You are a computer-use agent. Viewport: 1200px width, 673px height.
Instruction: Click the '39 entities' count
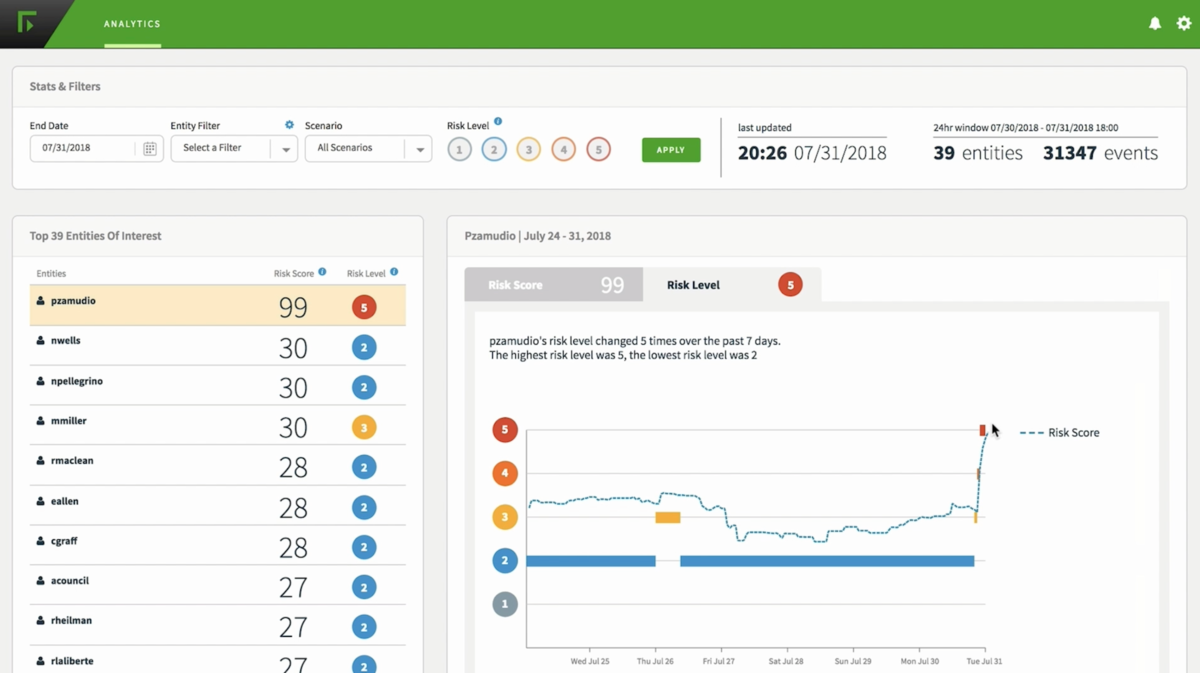click(x=978, y=153)
